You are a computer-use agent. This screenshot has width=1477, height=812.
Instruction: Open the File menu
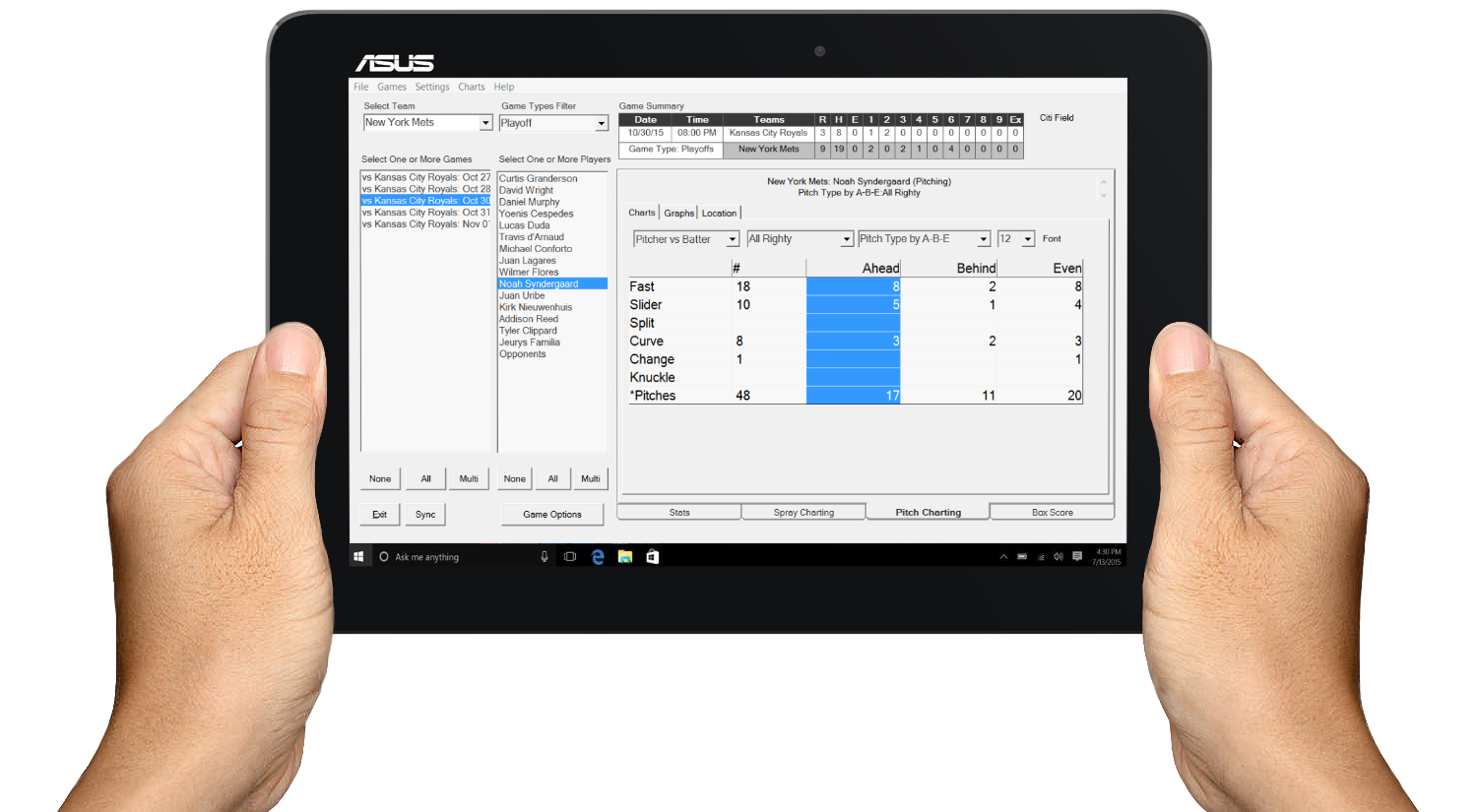361,87
